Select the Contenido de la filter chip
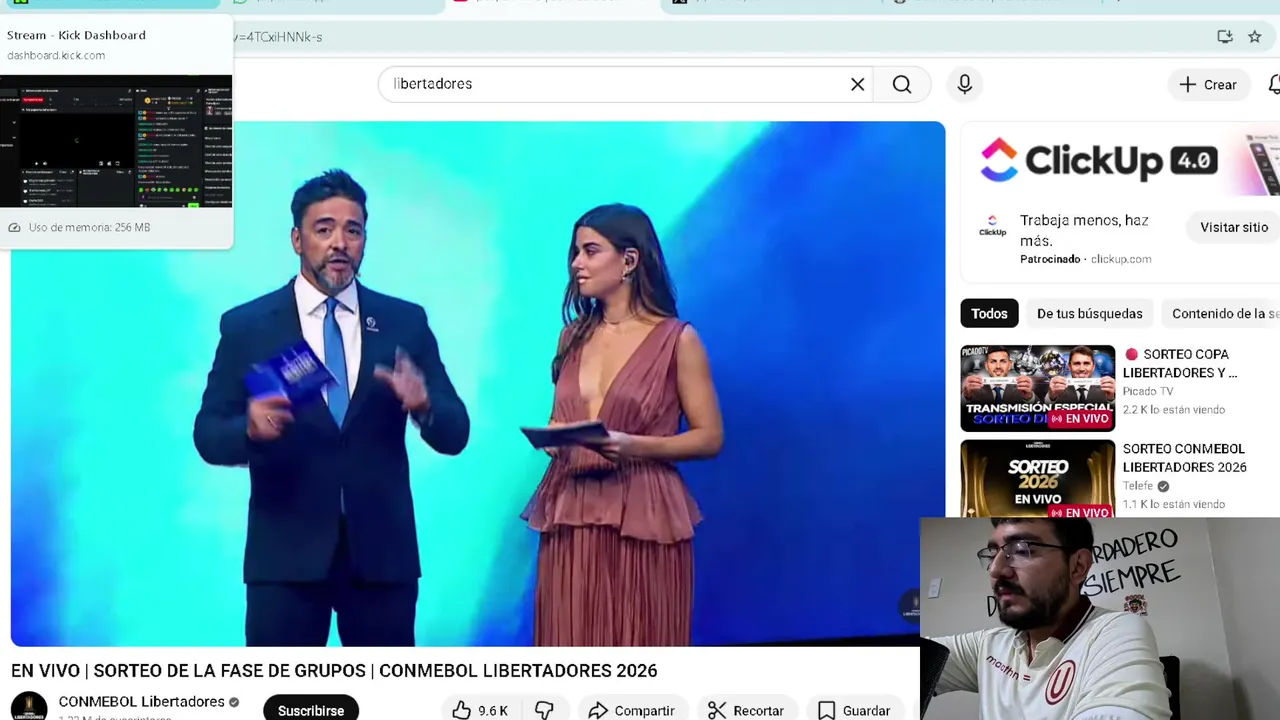The height and width of the screenshot is (720, 1280). [x=1224, y=313]
